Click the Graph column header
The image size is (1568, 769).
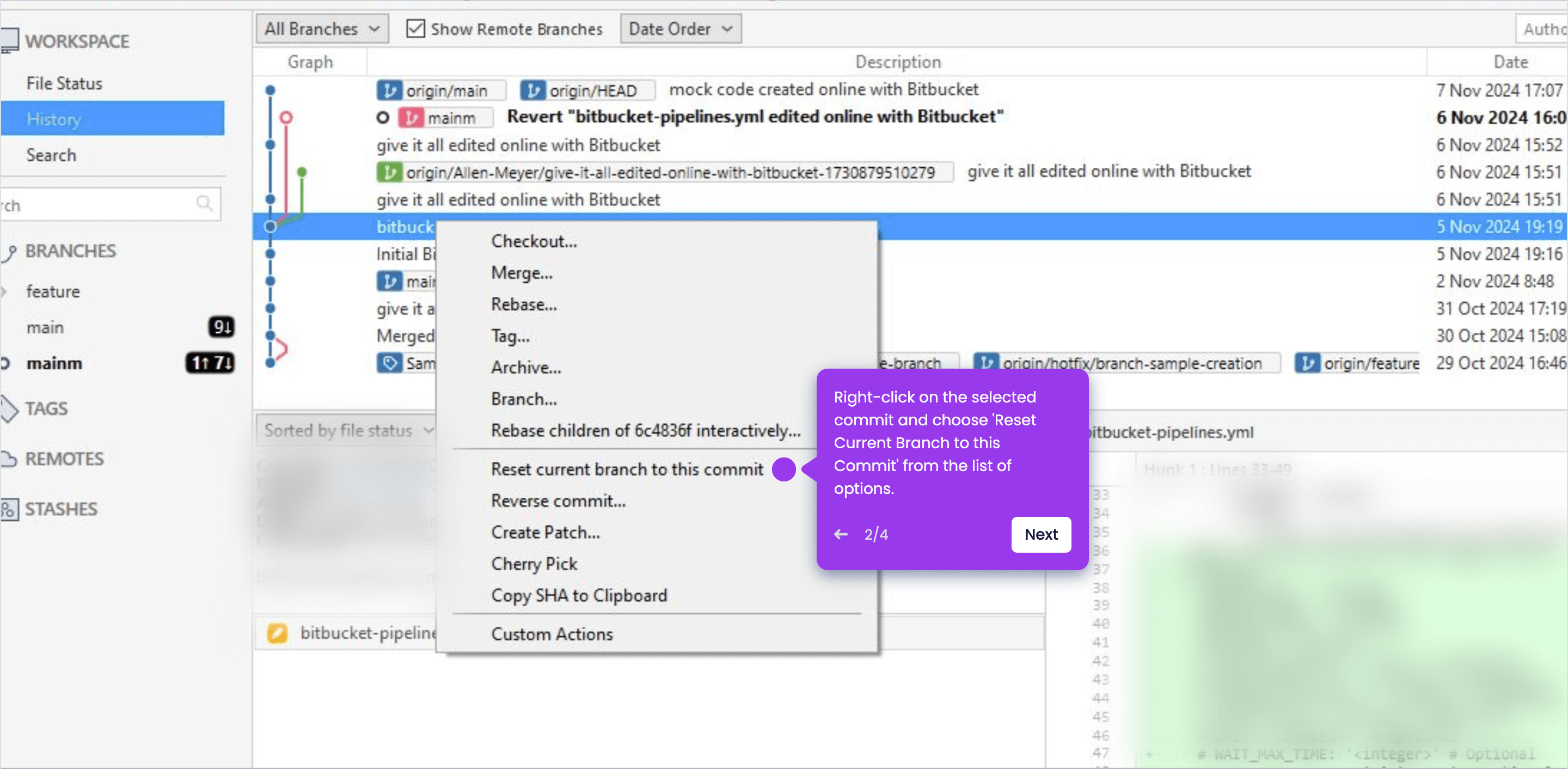point(310,62)
